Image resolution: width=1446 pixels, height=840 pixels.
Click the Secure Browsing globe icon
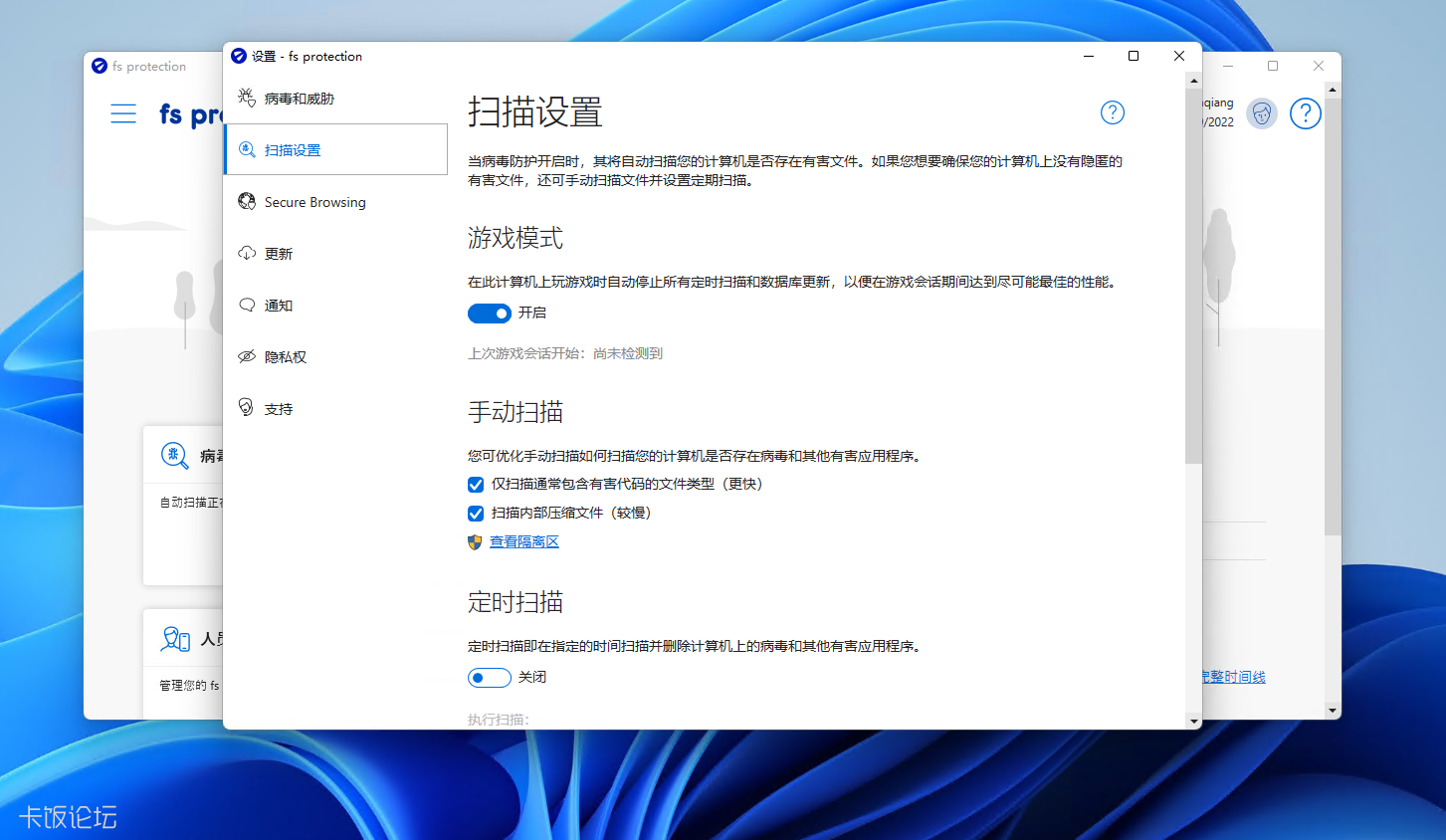246,201
